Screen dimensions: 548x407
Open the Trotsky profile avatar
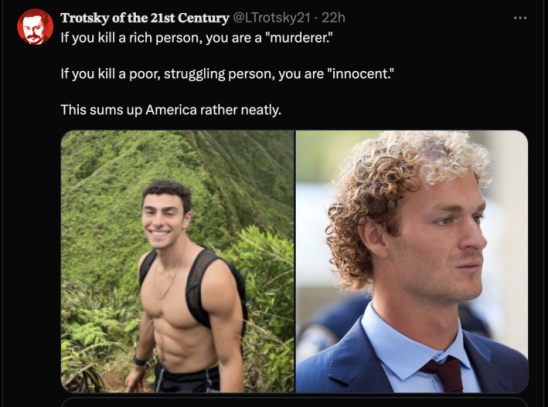[x=35, y=27]
